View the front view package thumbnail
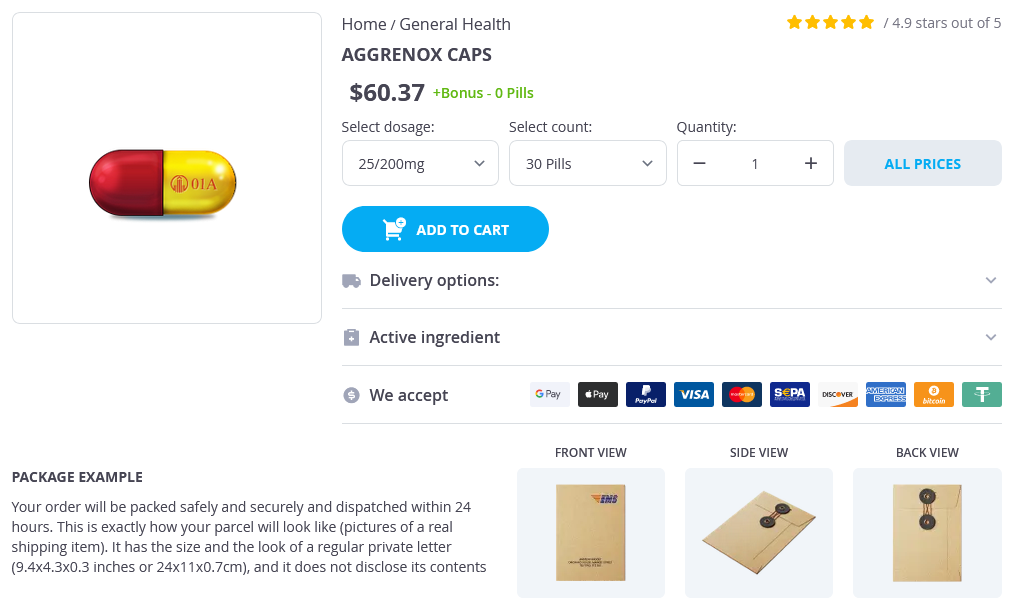Screen dimensions: 1014x609 590,532
